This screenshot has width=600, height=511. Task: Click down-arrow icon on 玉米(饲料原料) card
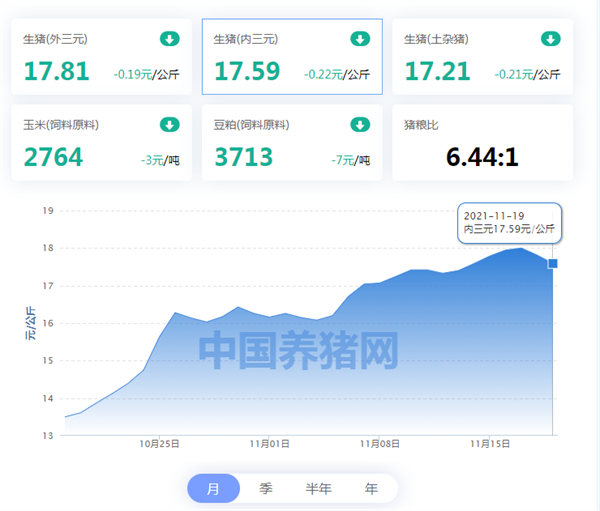point(170,125)
